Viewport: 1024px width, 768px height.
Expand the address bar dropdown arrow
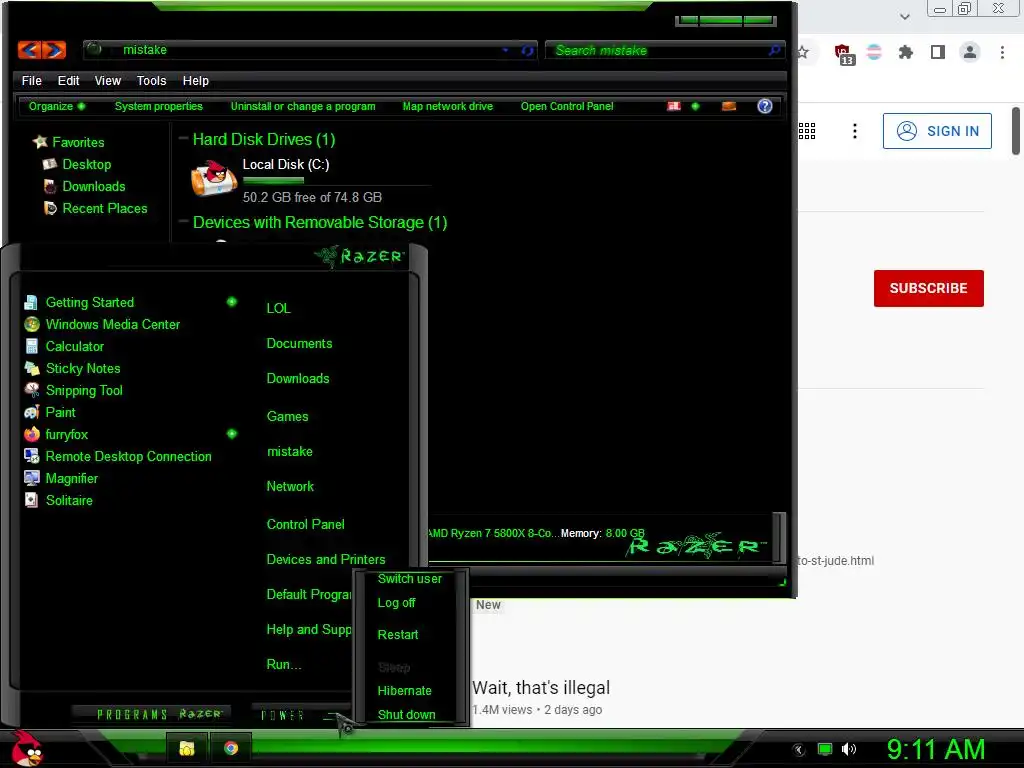coord(505,50)
